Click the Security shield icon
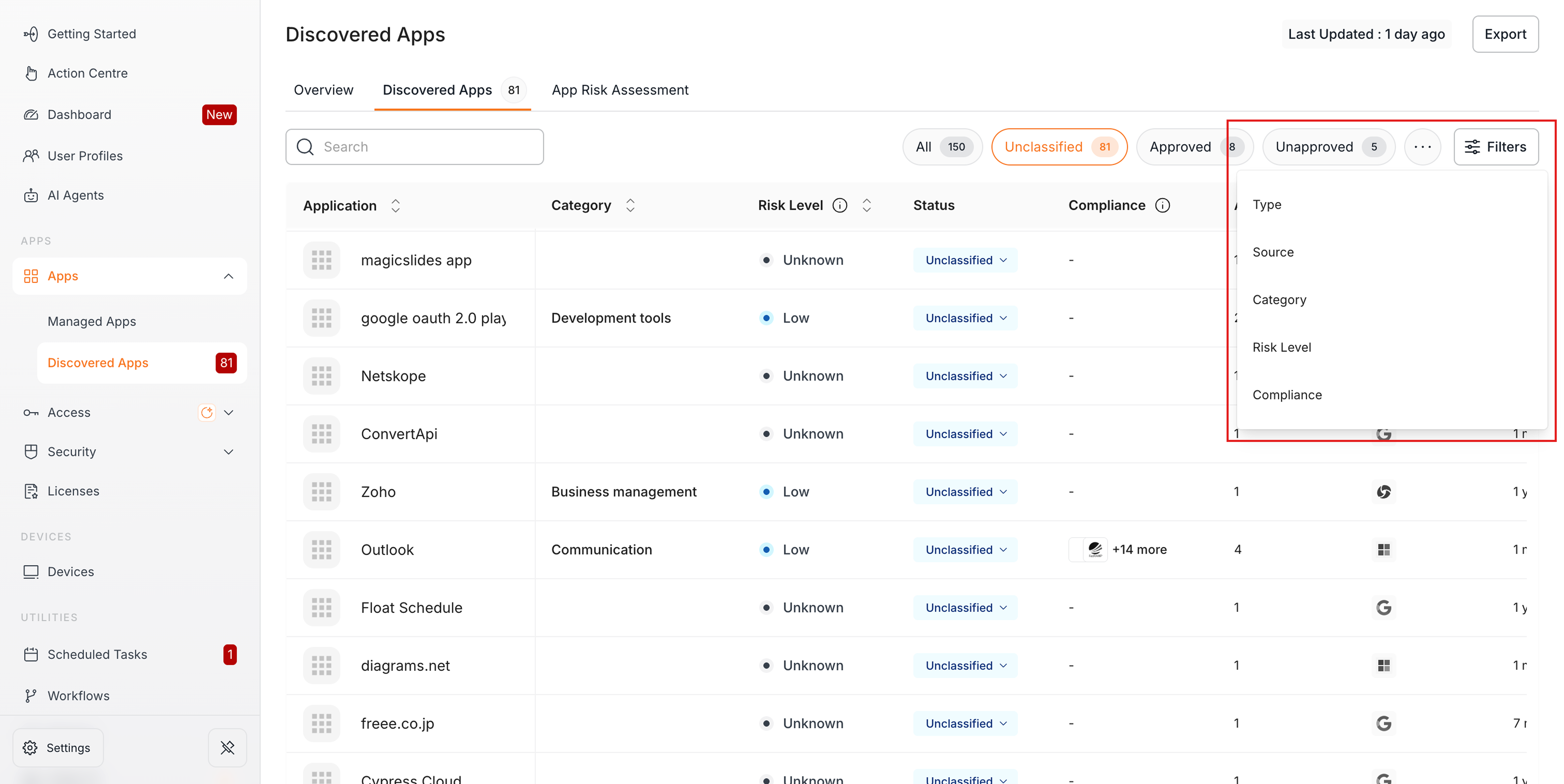This screenshot has width=1564, height=784. (31, 452)
